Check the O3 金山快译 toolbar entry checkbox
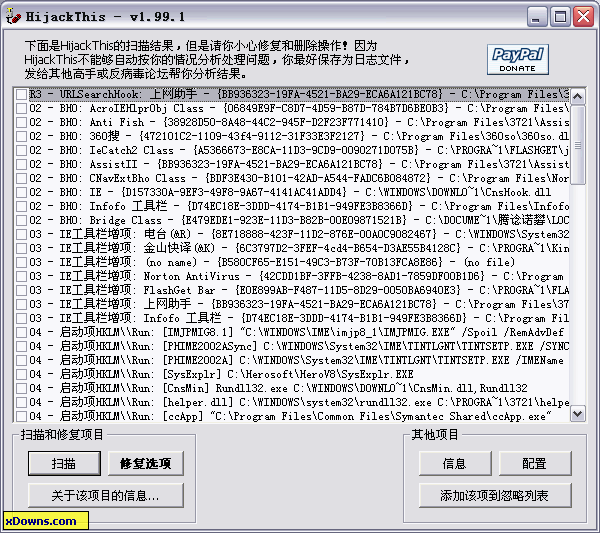This screenshot has height=533, width=600. (x=21, y=248)
